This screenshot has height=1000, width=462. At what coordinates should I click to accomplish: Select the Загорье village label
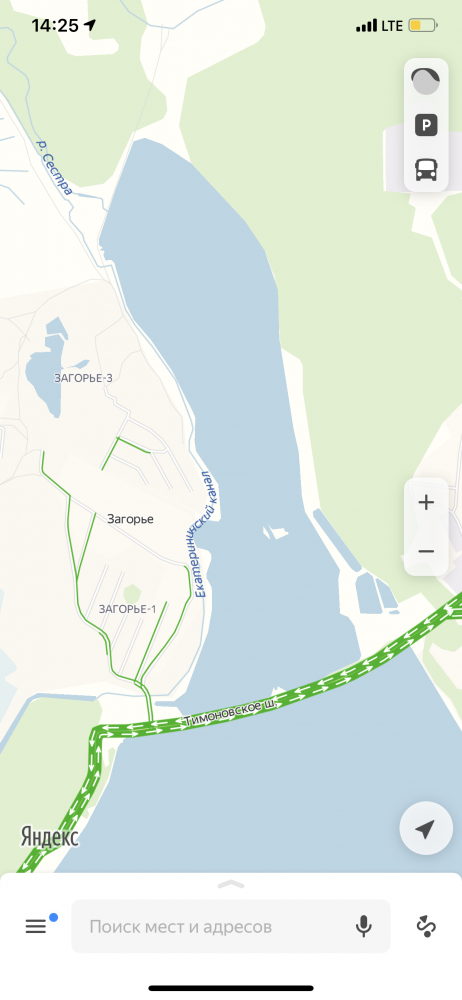(130, 519)
